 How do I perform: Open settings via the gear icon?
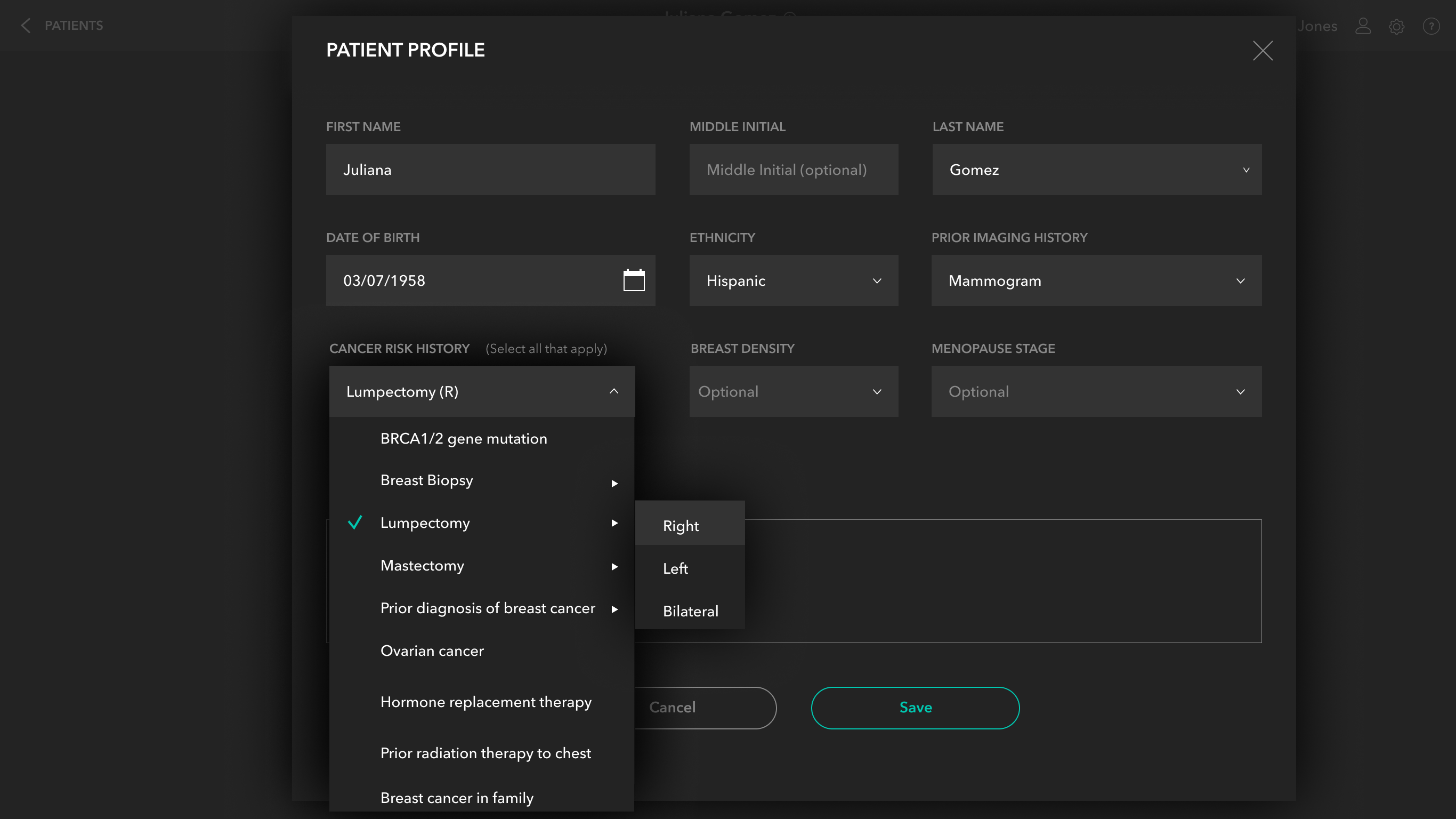(x=1396, y=27)
